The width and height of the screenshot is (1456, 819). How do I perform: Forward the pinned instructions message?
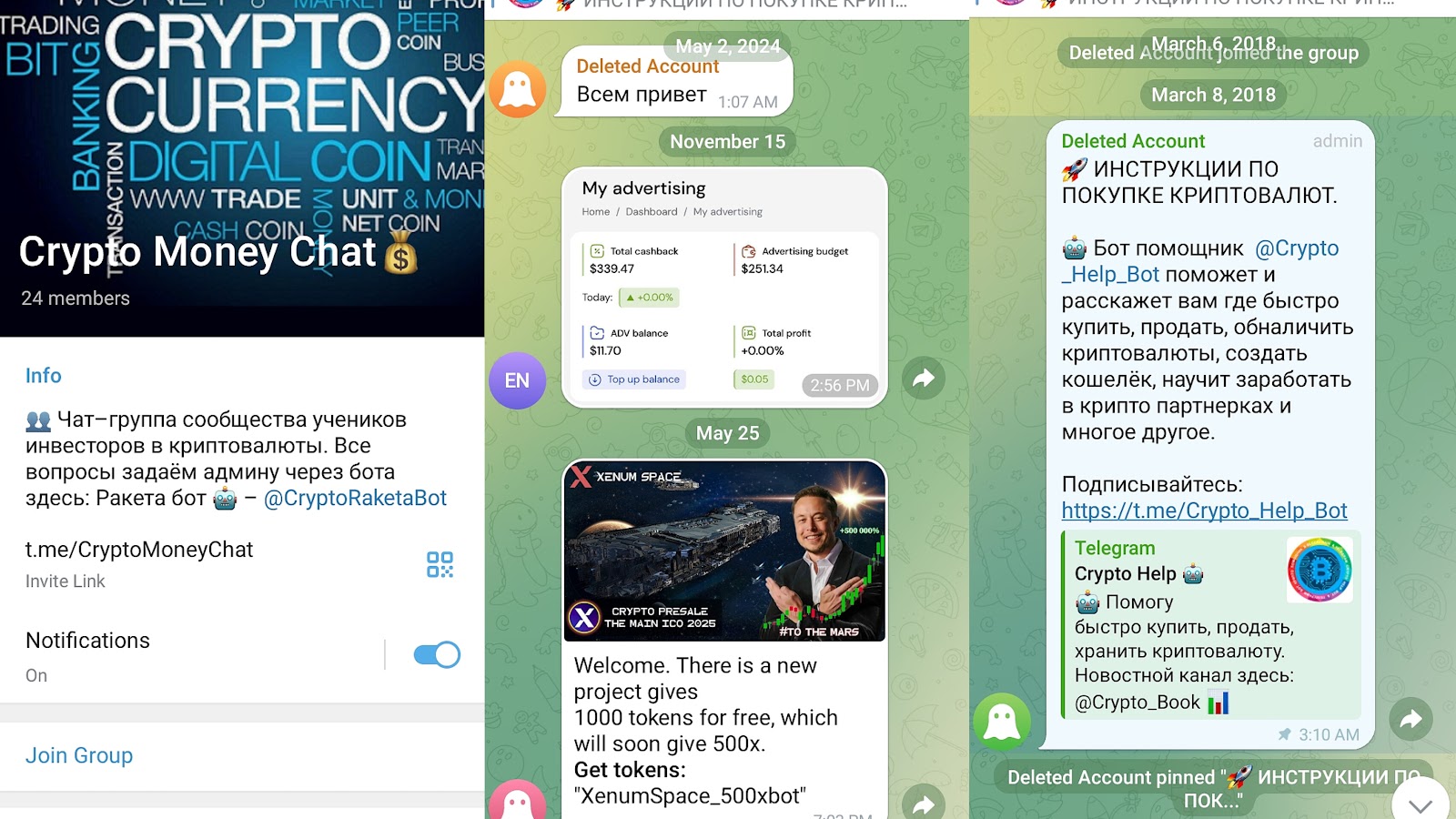point(1411,720)
